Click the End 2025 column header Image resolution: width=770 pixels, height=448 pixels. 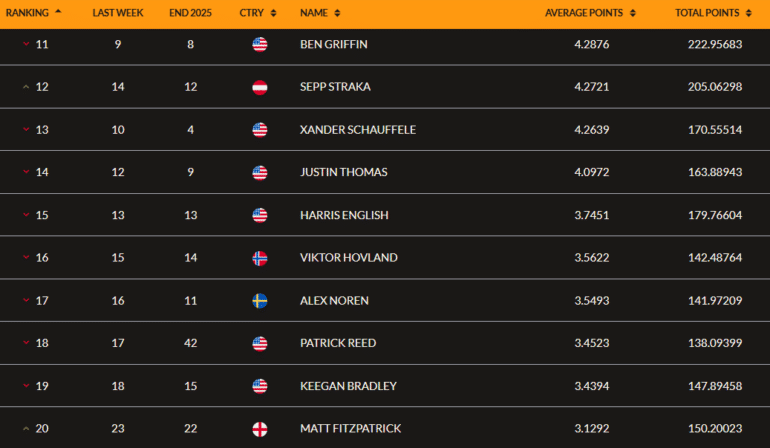[x=190, y=13]
